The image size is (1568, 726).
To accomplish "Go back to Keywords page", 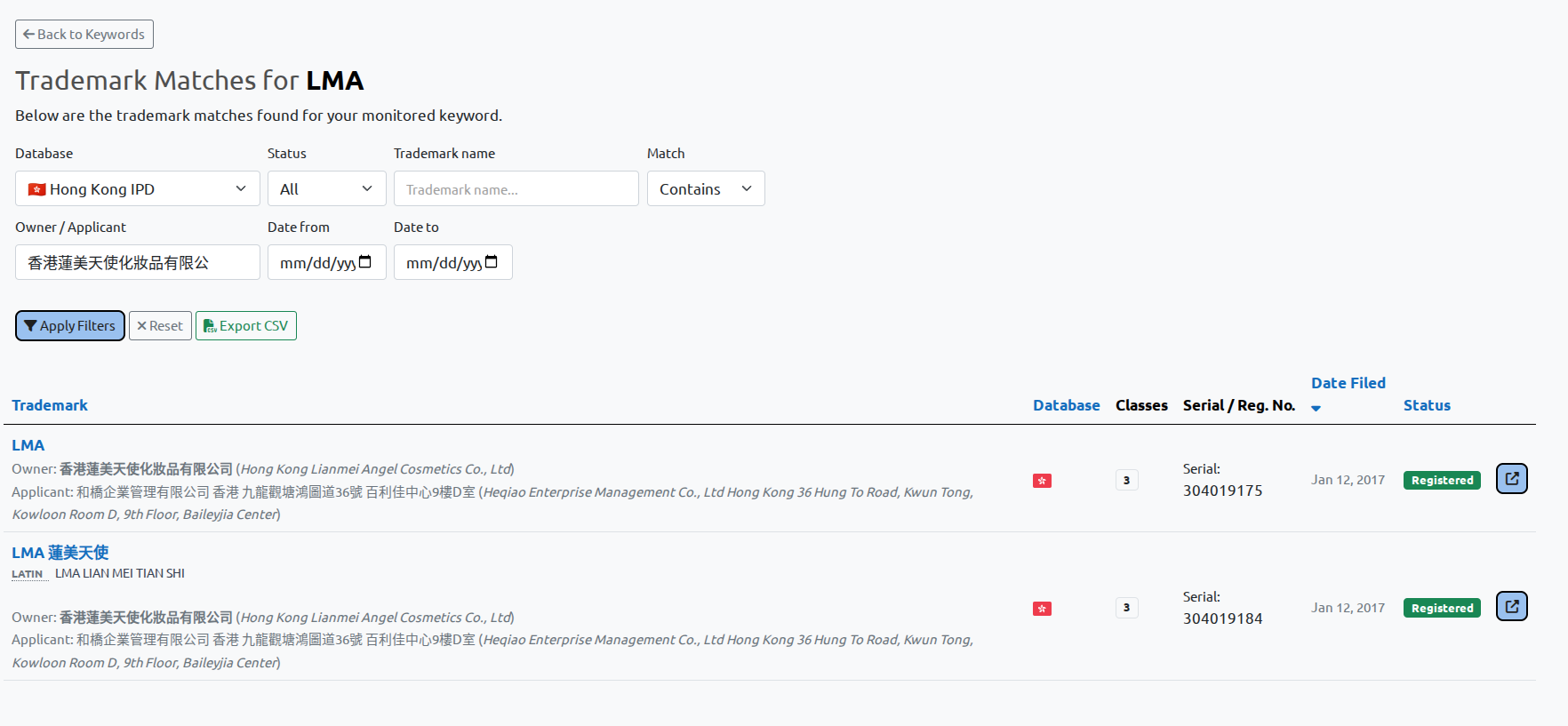I will click(x=84, y=35).
